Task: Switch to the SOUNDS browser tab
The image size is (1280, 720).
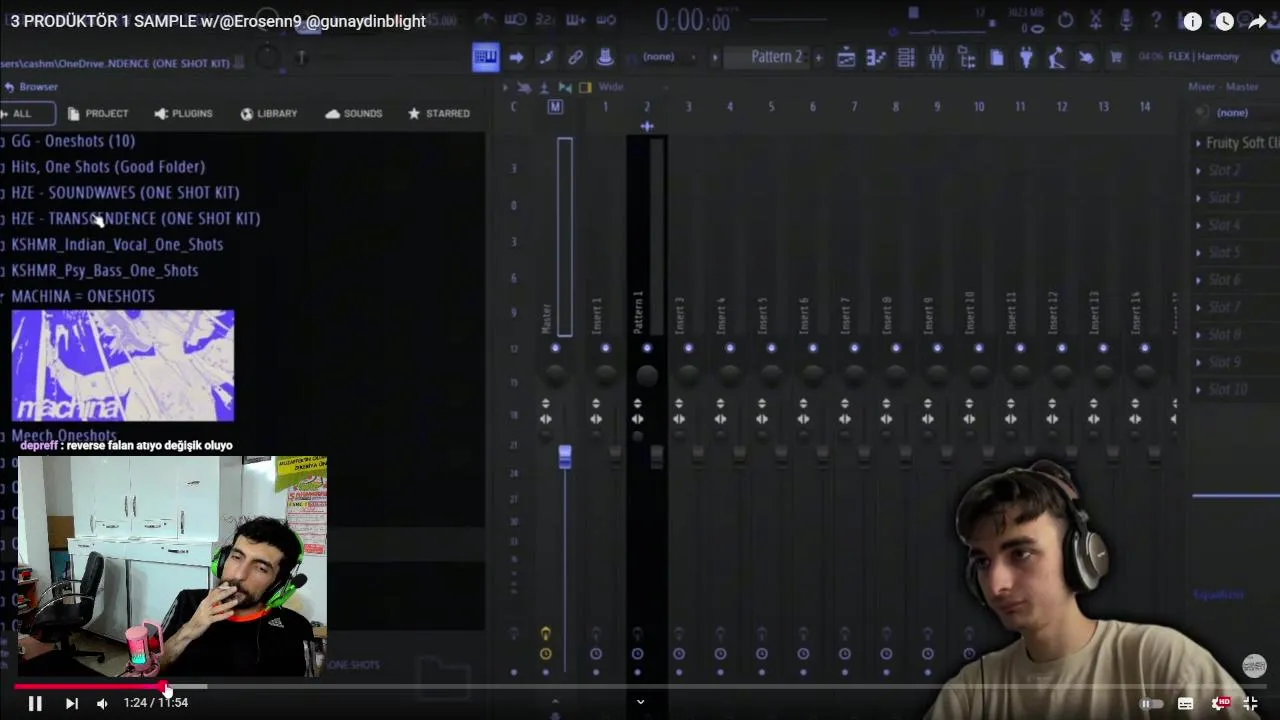Action: click(x=354, y=114)
